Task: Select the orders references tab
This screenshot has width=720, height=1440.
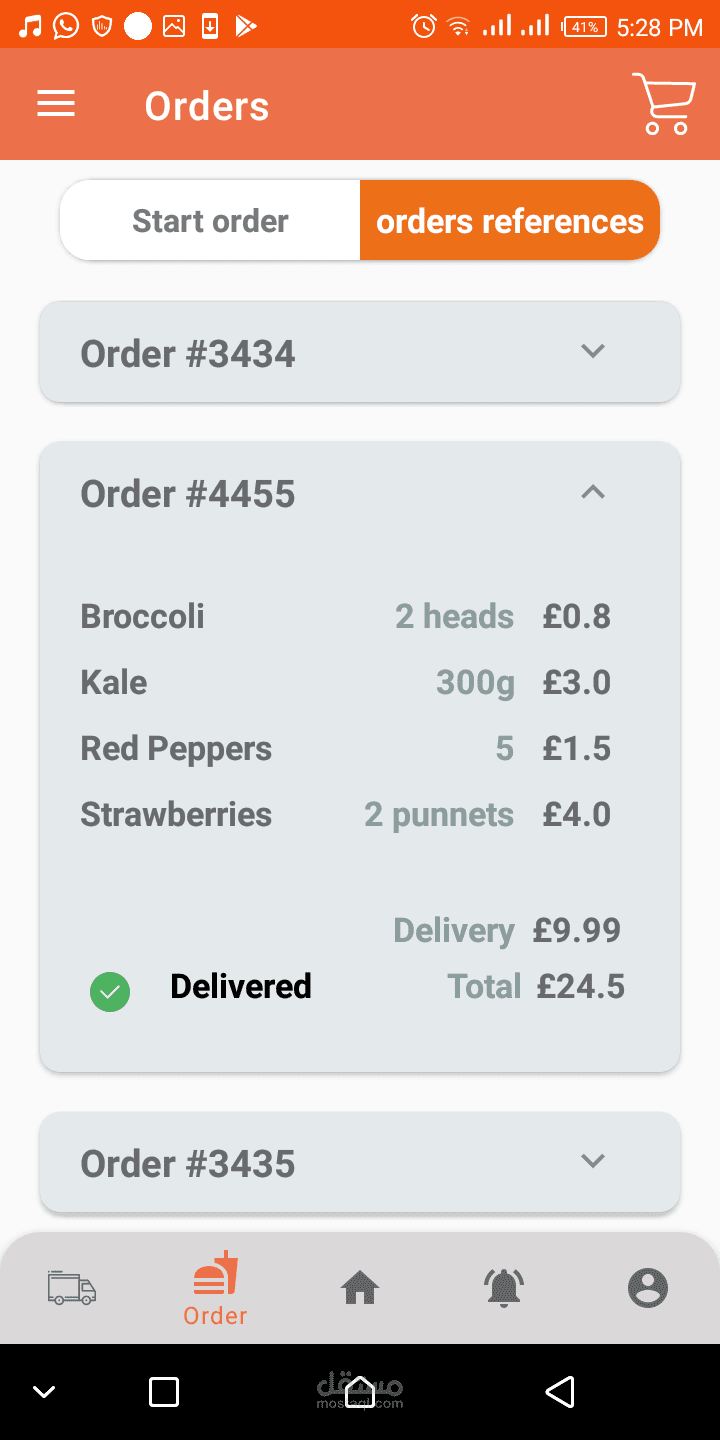Action: (x=510, y=221)
